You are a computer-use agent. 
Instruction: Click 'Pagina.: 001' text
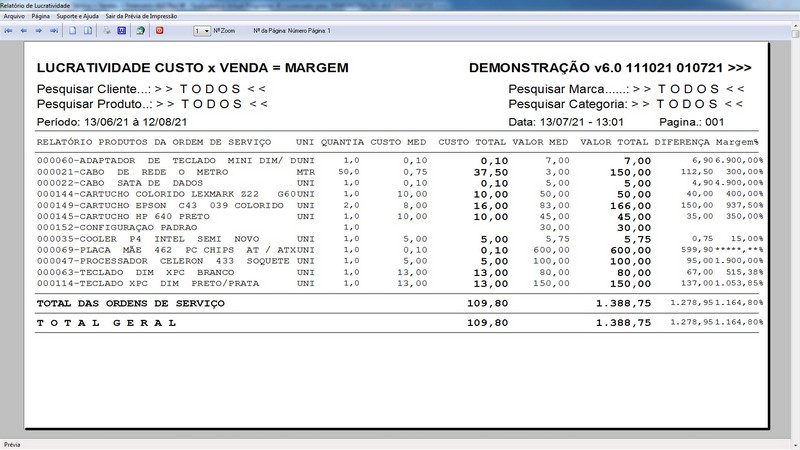click(691, 122)
